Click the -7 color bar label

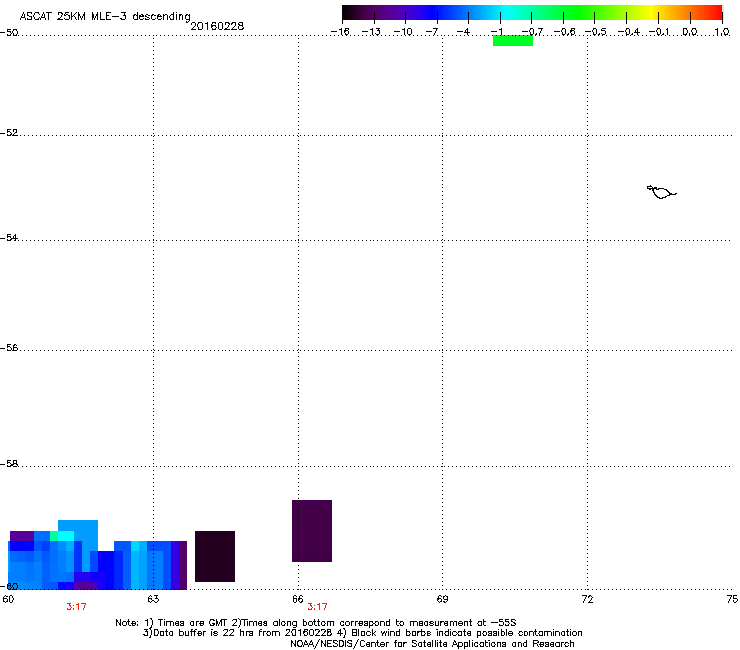(432, 32)
